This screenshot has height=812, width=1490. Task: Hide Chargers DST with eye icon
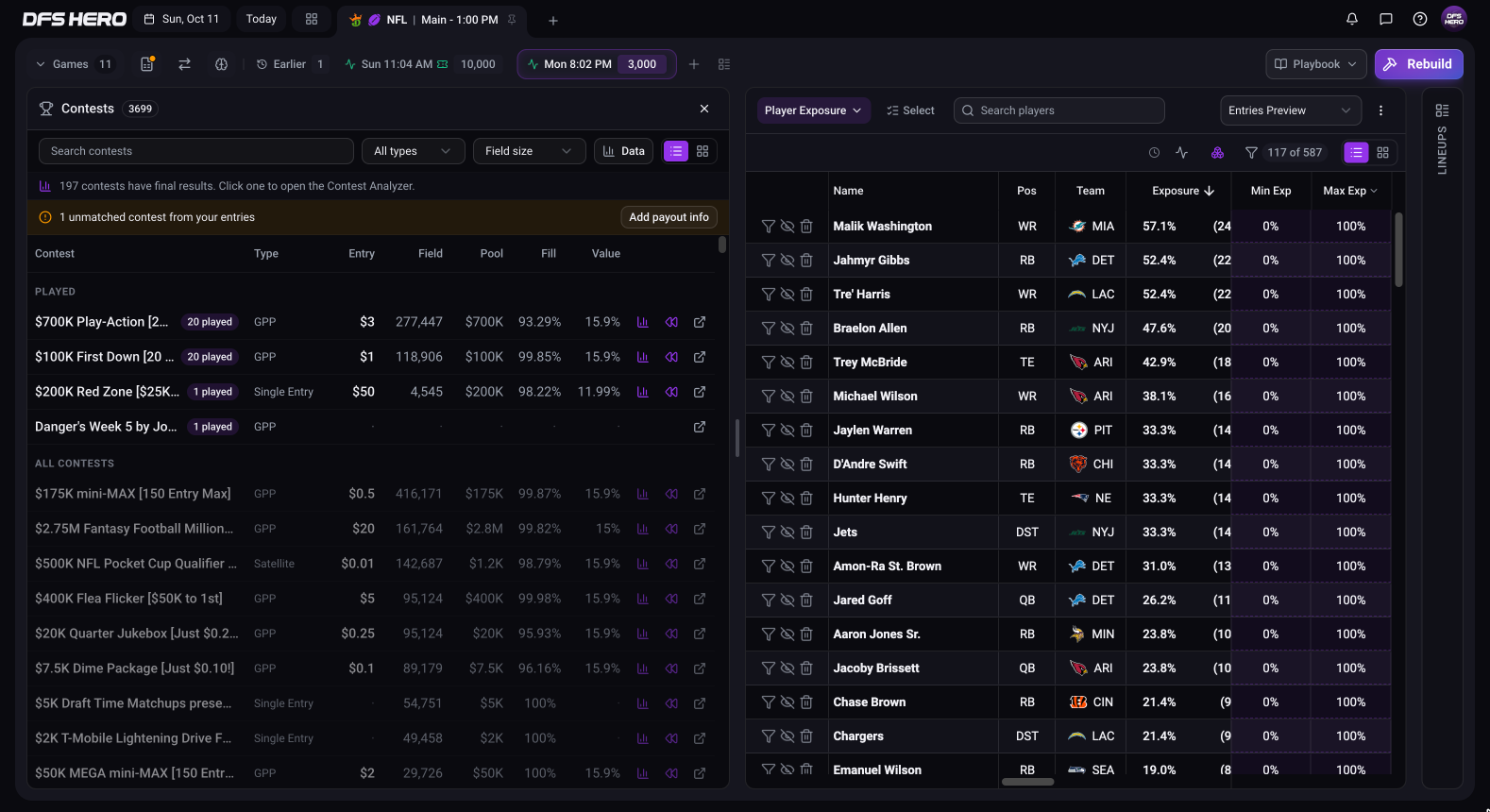[x=787, y=736]
